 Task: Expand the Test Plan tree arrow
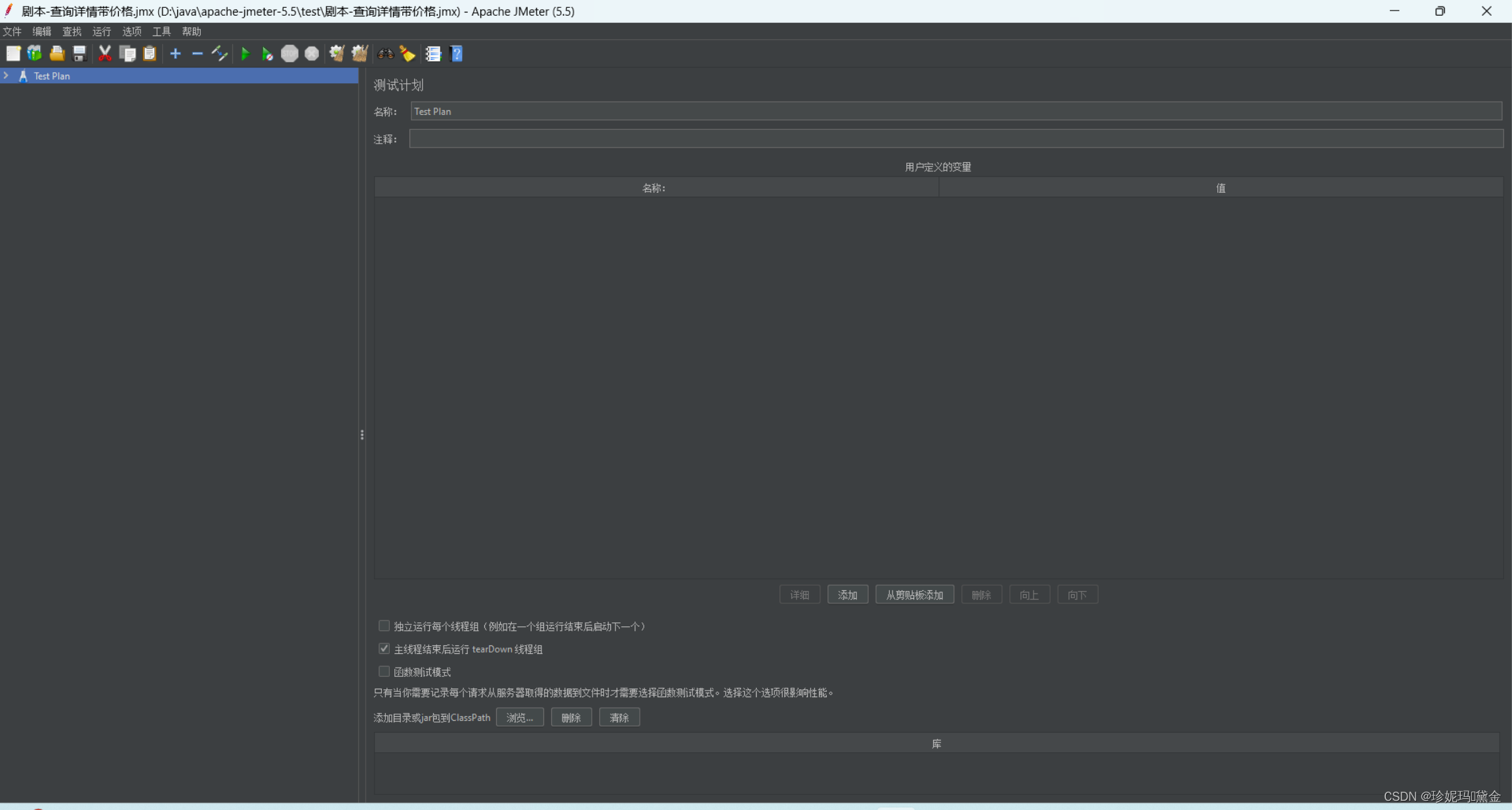point(7,75)
